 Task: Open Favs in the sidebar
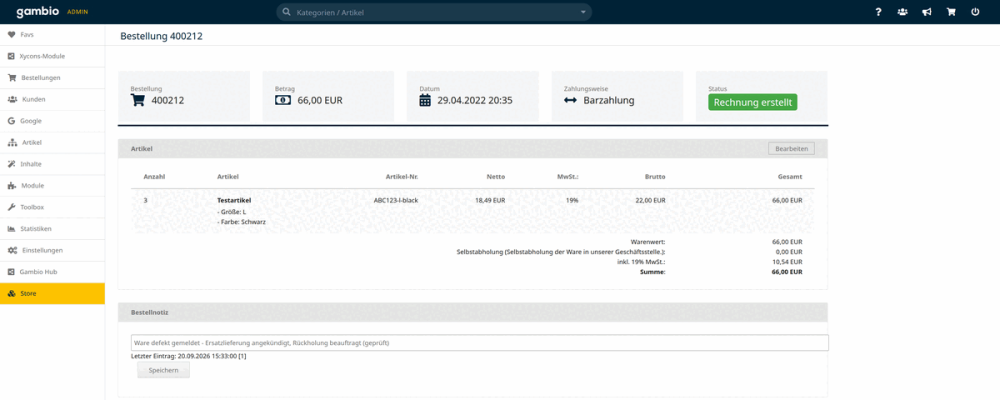coord(52,34)
